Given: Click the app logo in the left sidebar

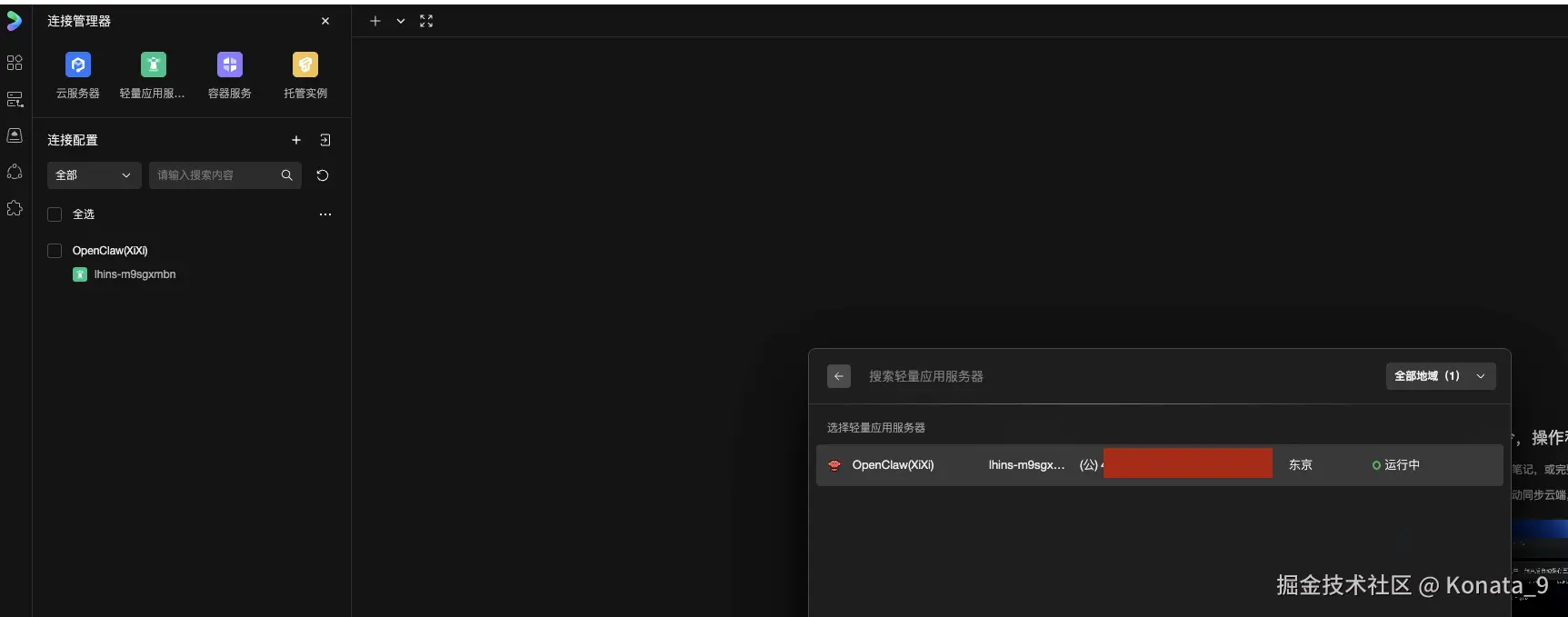Looking at the screenshot, I should pyautogui.click(x=15, y=21).
